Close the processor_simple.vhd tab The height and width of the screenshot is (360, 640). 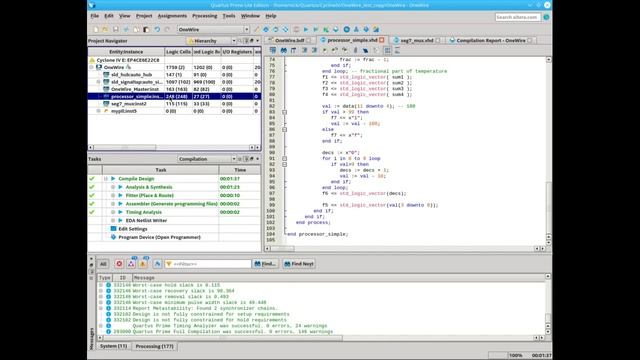click(382, 40)
